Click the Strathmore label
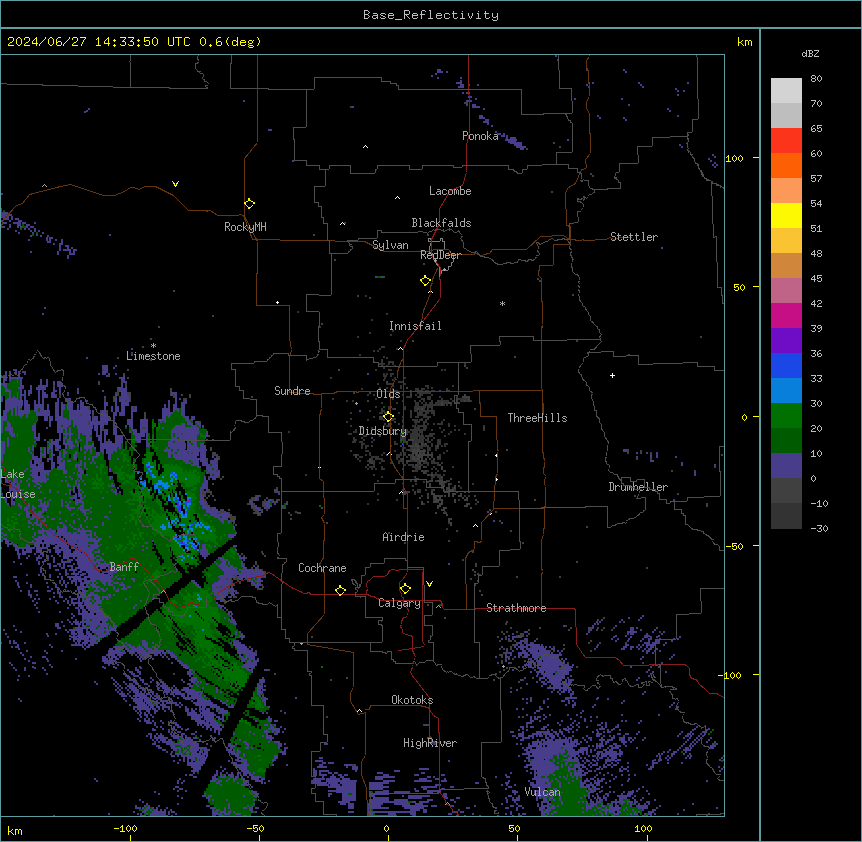This screenshot has width=862, height=842. coord(516,608)
